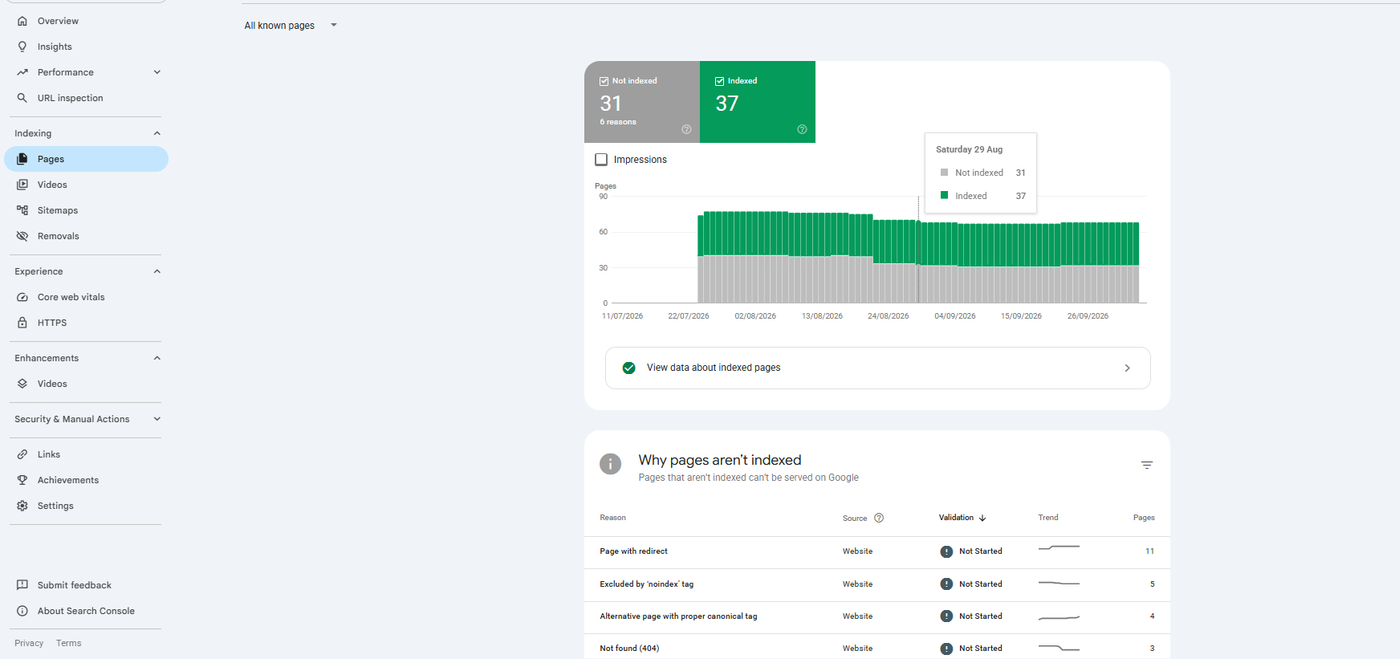
Task: Click the Pages column header in table
Action: [x=1144, y=518]
